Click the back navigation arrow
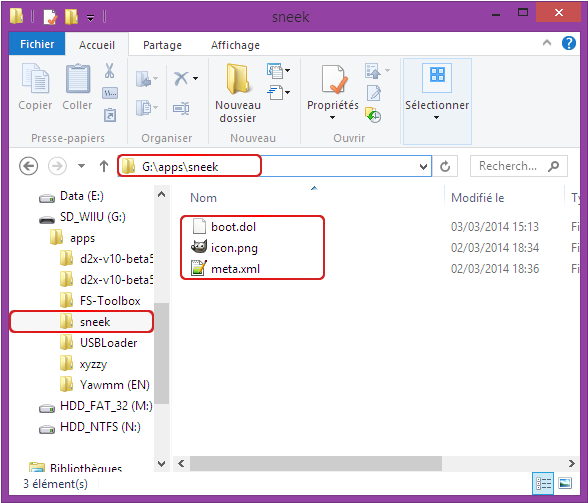This screenshot has height=503, width=588. coord(28,166)
